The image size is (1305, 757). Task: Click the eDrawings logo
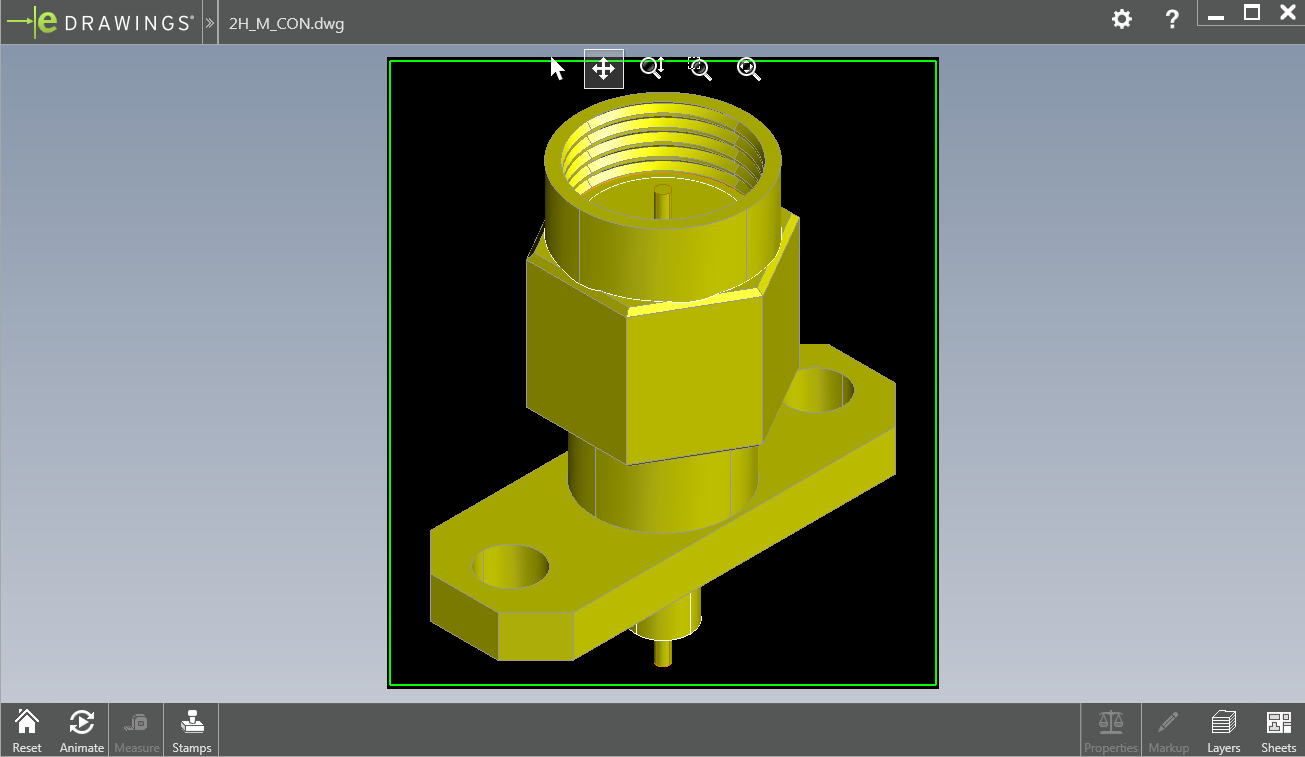pyautogui.click(x=100, y=22)
